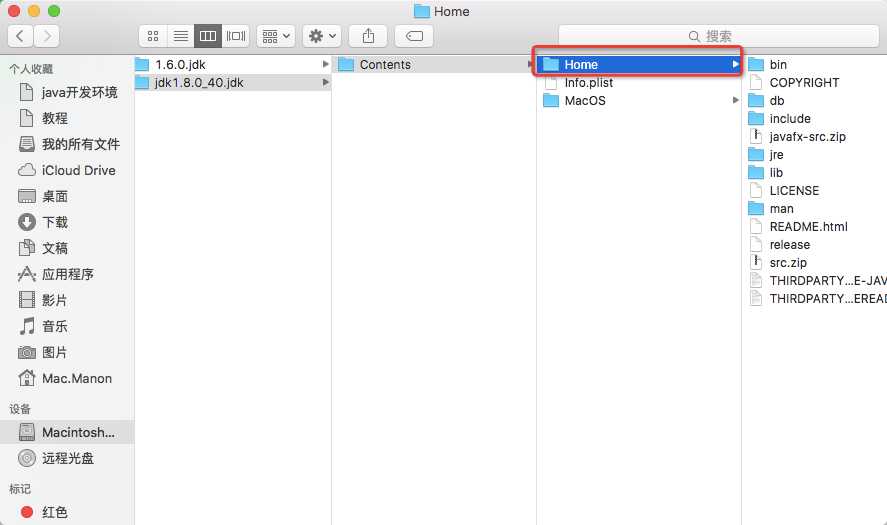Select the Home folder row
887x525 pixels.
click(x=639, y=64)
